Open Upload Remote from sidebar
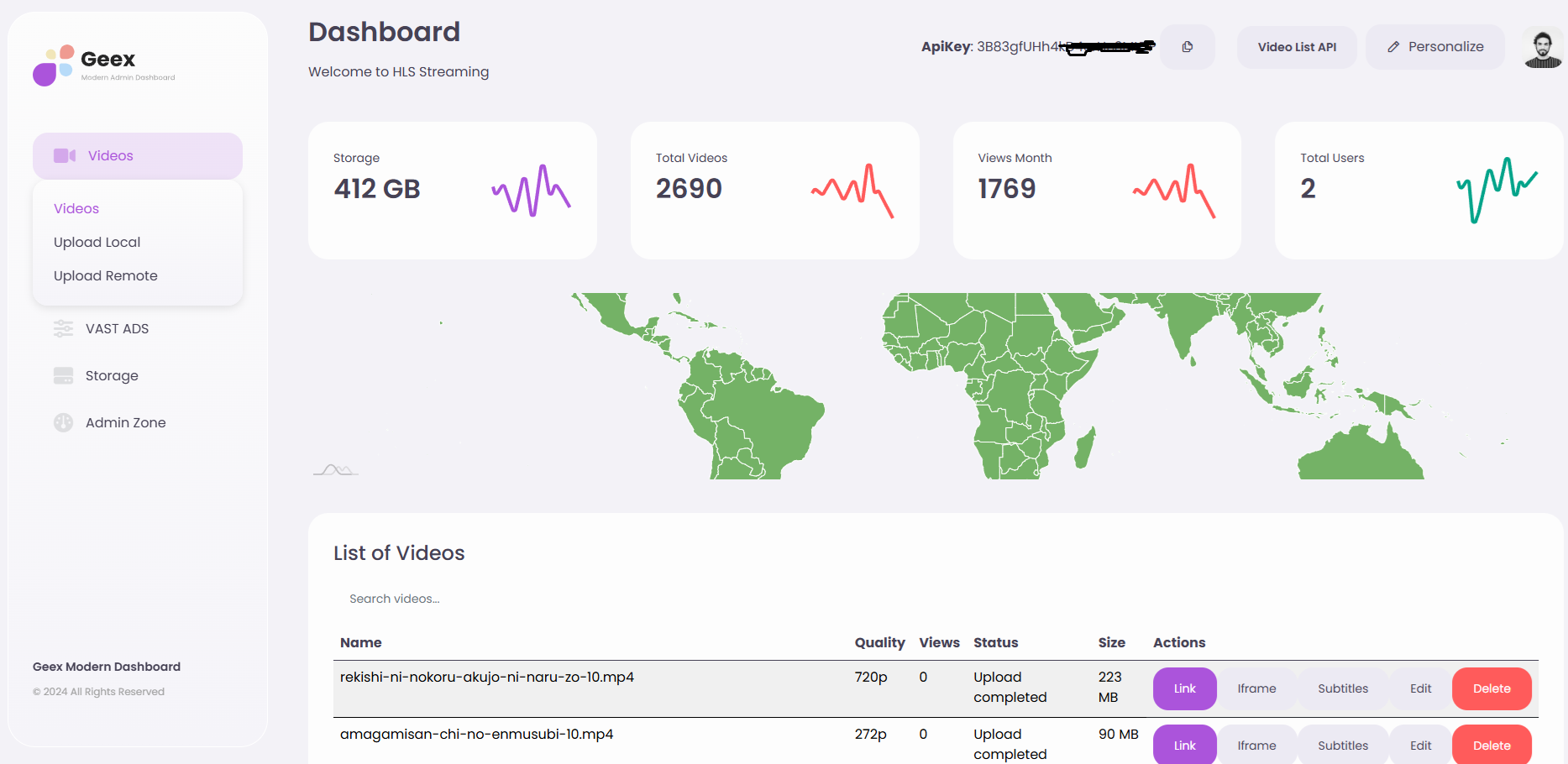The width and height of the screenshot is (1568, 764). 106,276
